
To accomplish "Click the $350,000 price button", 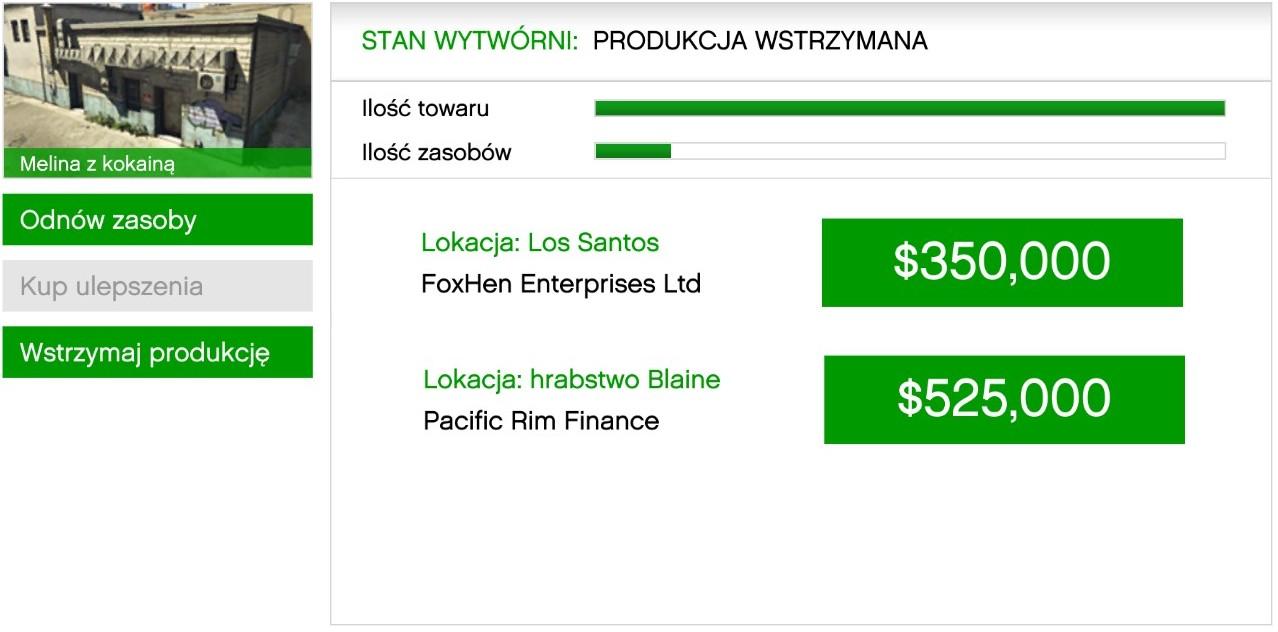I will pyautogui.click(x=1002, y=262).
